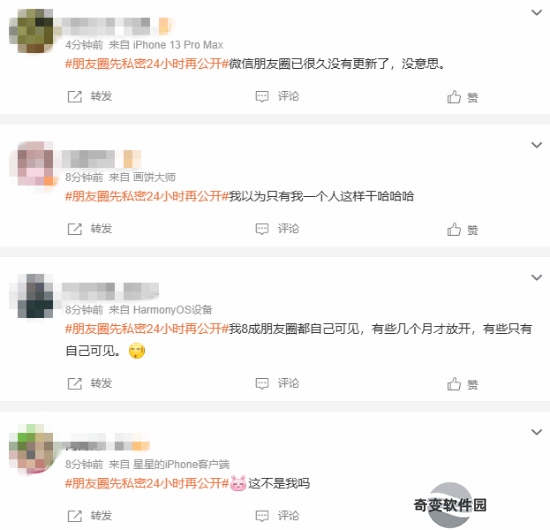Like the post from iPhone 13 Pro Max

(462, 97)
